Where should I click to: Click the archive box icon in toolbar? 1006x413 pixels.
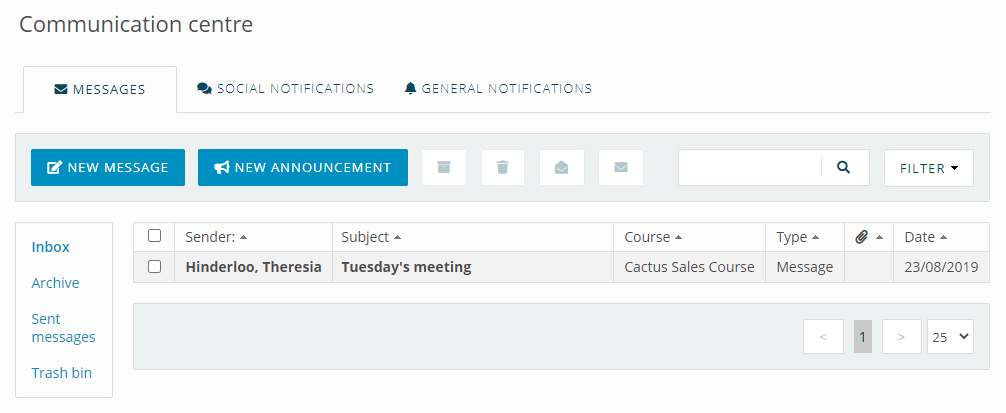tap(443, 167)
